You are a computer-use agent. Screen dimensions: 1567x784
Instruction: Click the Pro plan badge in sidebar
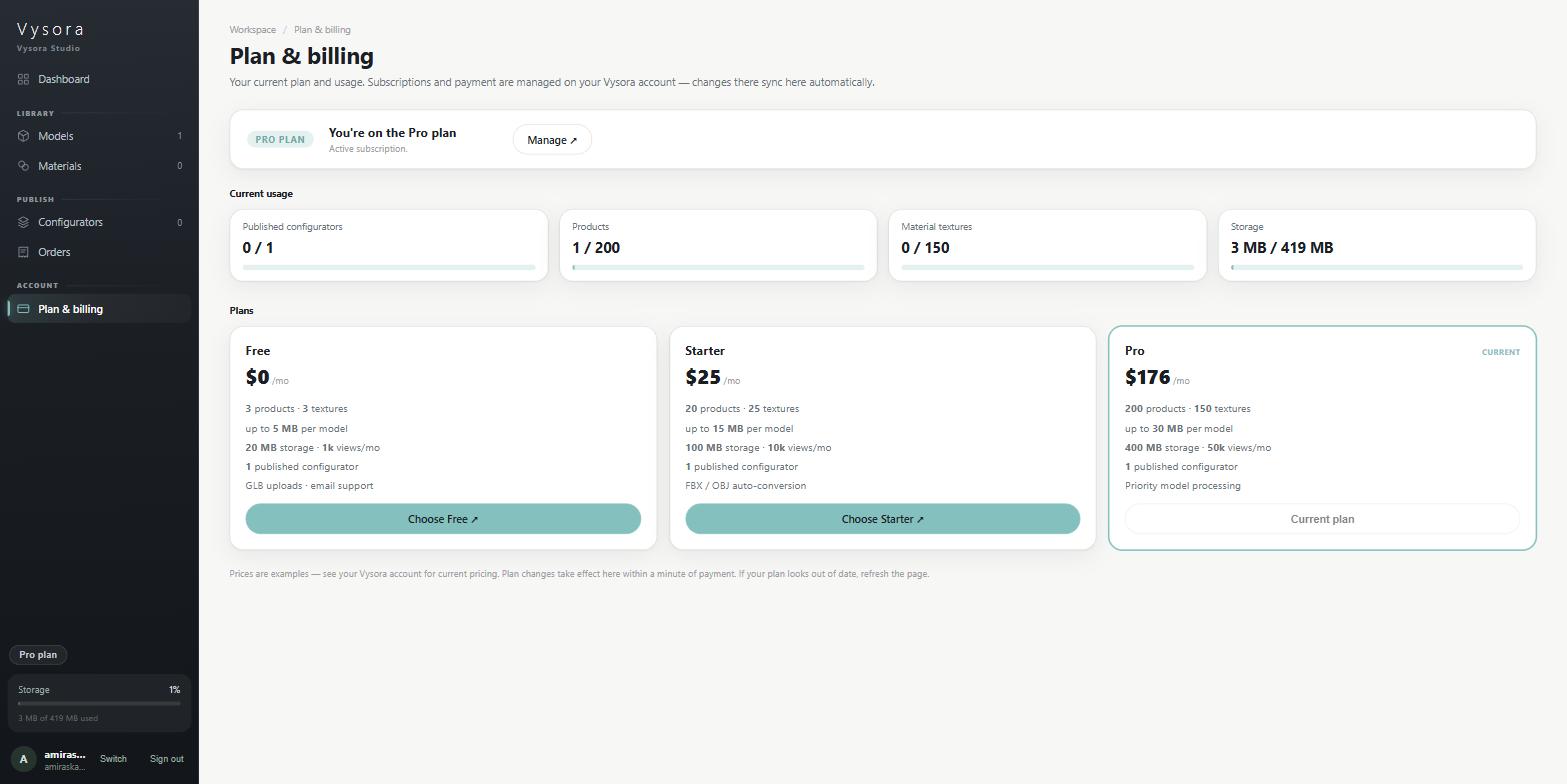point(38,655)
